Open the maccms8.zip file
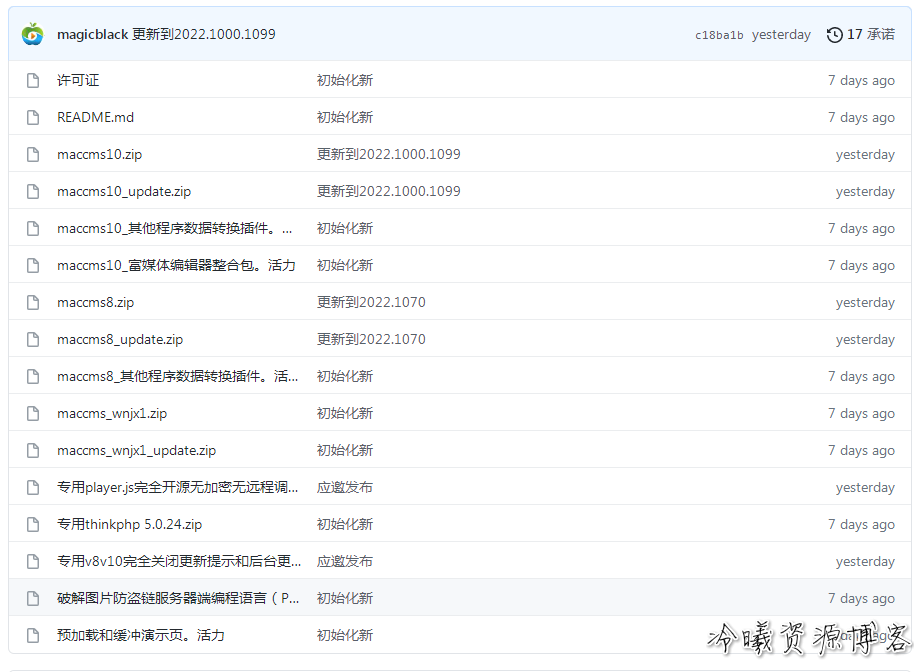Image resolution: width=914 pixels, height=672 pixels. 96,302
